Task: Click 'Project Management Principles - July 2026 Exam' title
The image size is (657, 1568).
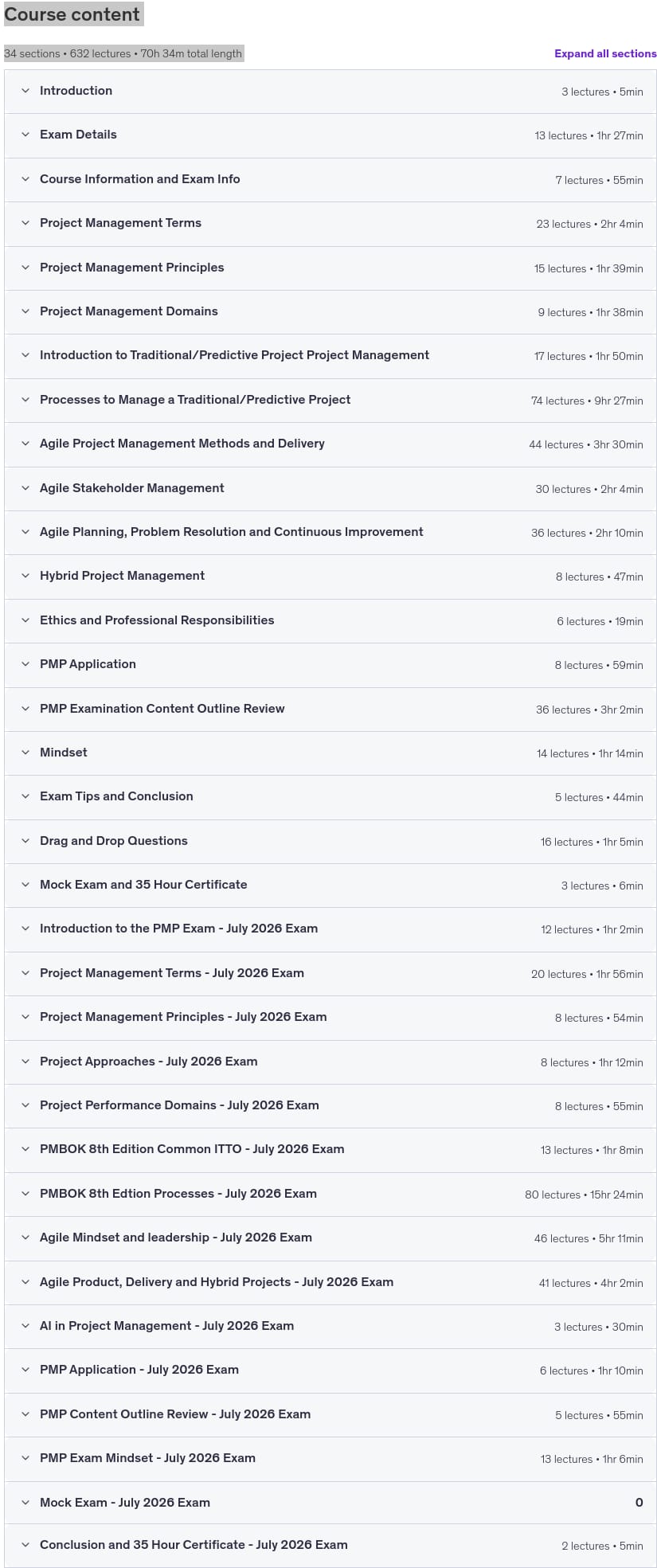Action: [x=183, y=1017]
